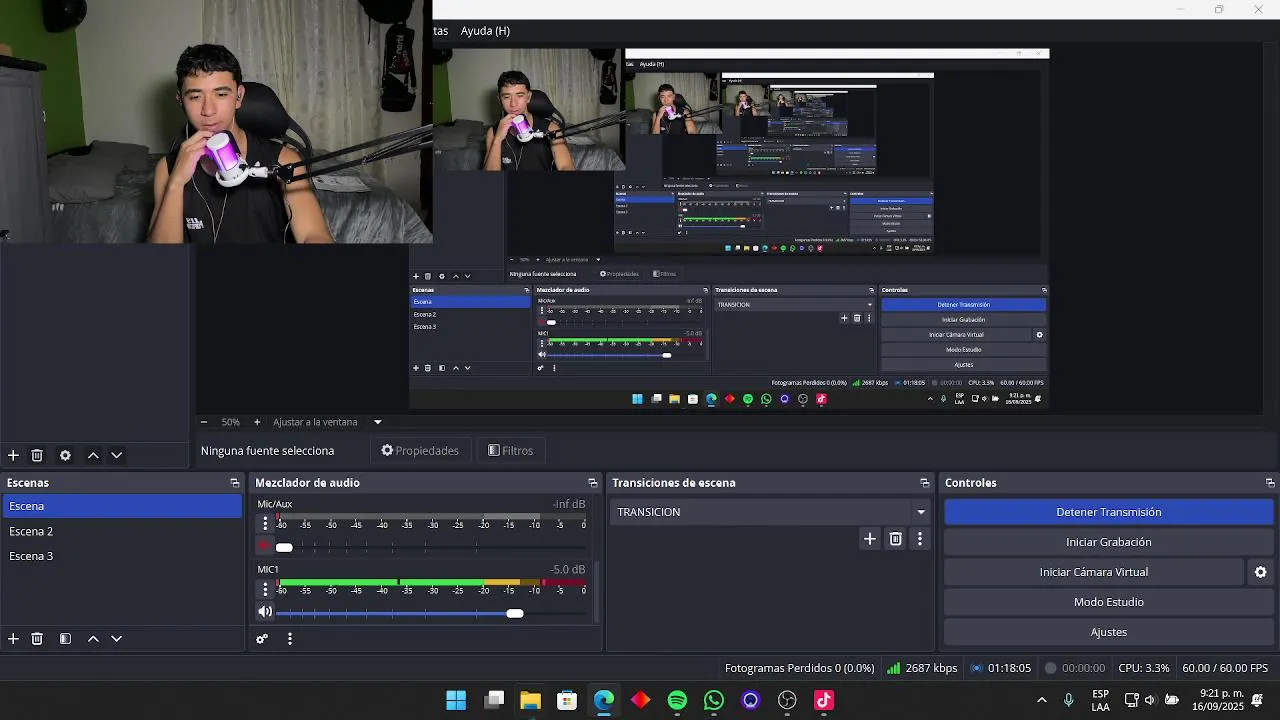Open the ESP LAA language switcher
Image resolution: width=1280 pixels, height=720 pixels.
1100,700
